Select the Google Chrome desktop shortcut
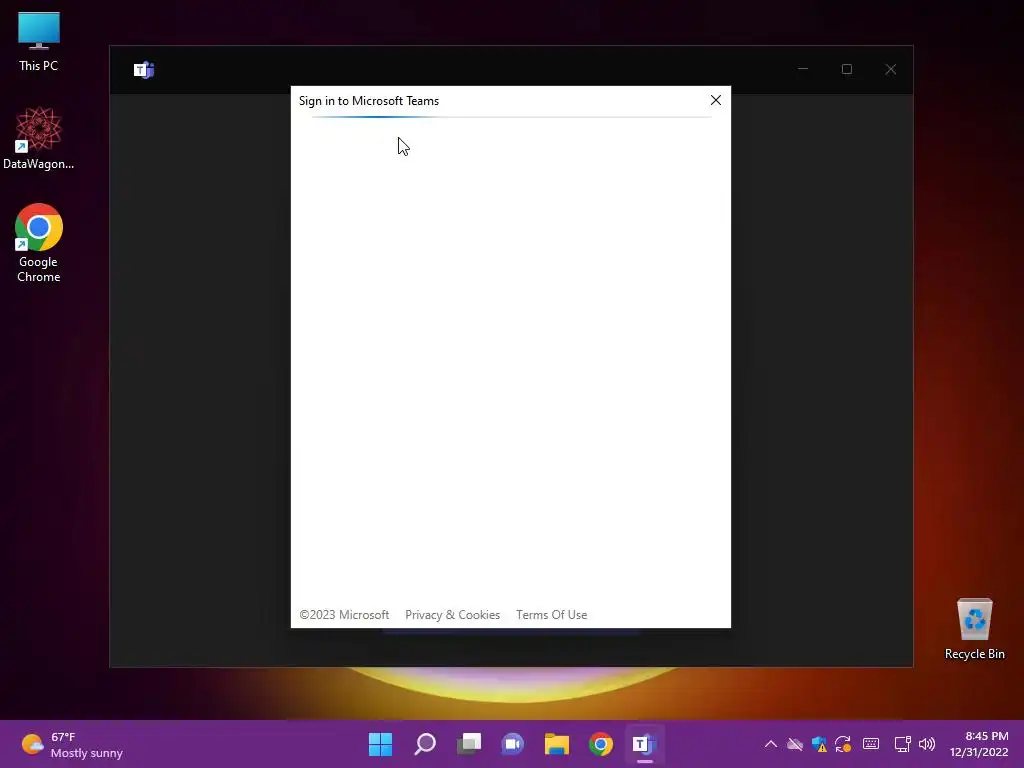1024x768 pixels. click(39, 243)
